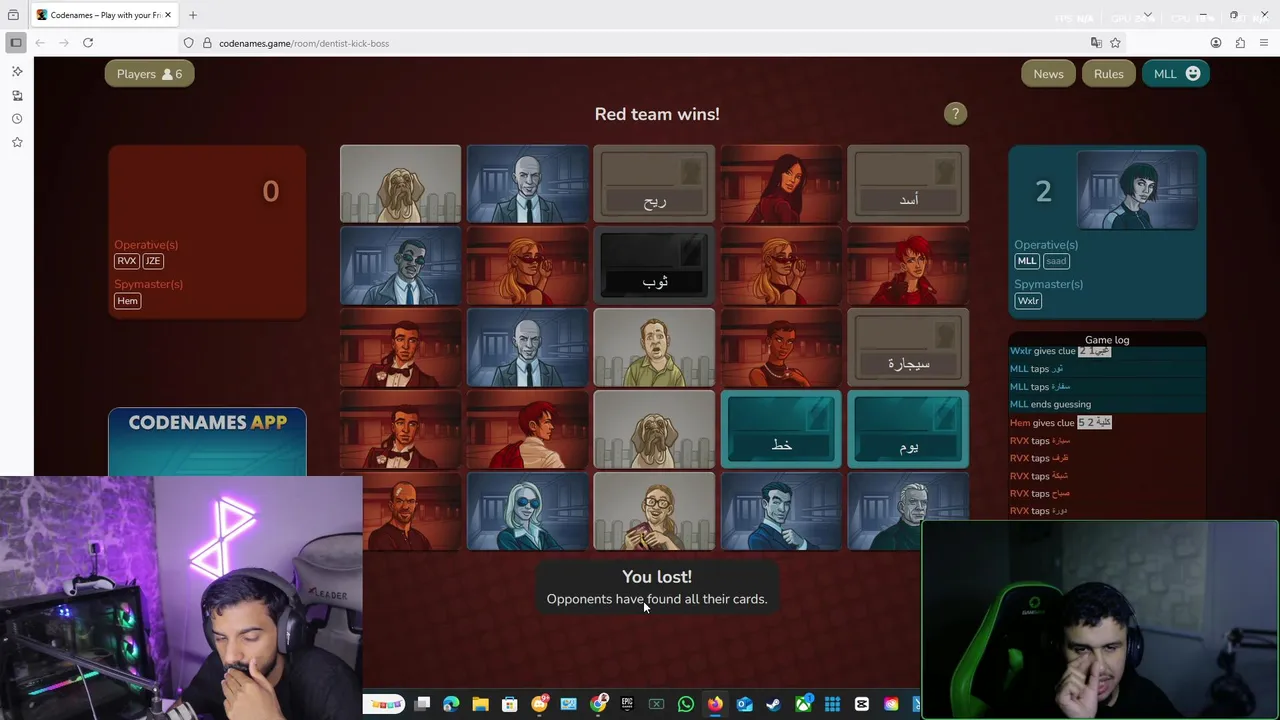Open history clock icon in sidebar
This screenshot has height=720, width=1280.
tap(17, 119)
